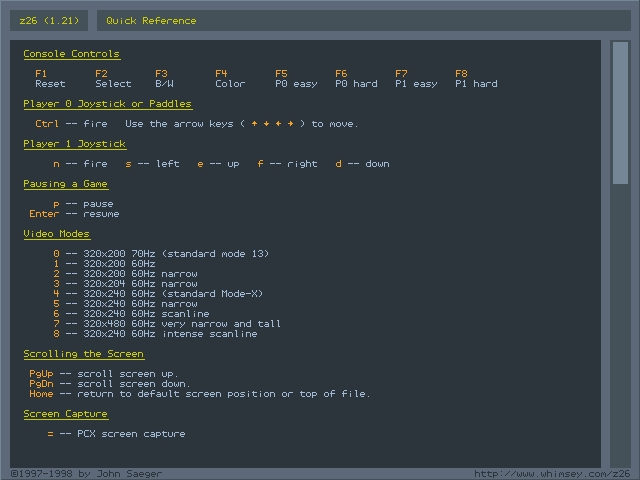Viewport: 640px width, 480px height.
Task: Click the '= -- PCX screen capture' line
Action: click(x=116, y=434)
